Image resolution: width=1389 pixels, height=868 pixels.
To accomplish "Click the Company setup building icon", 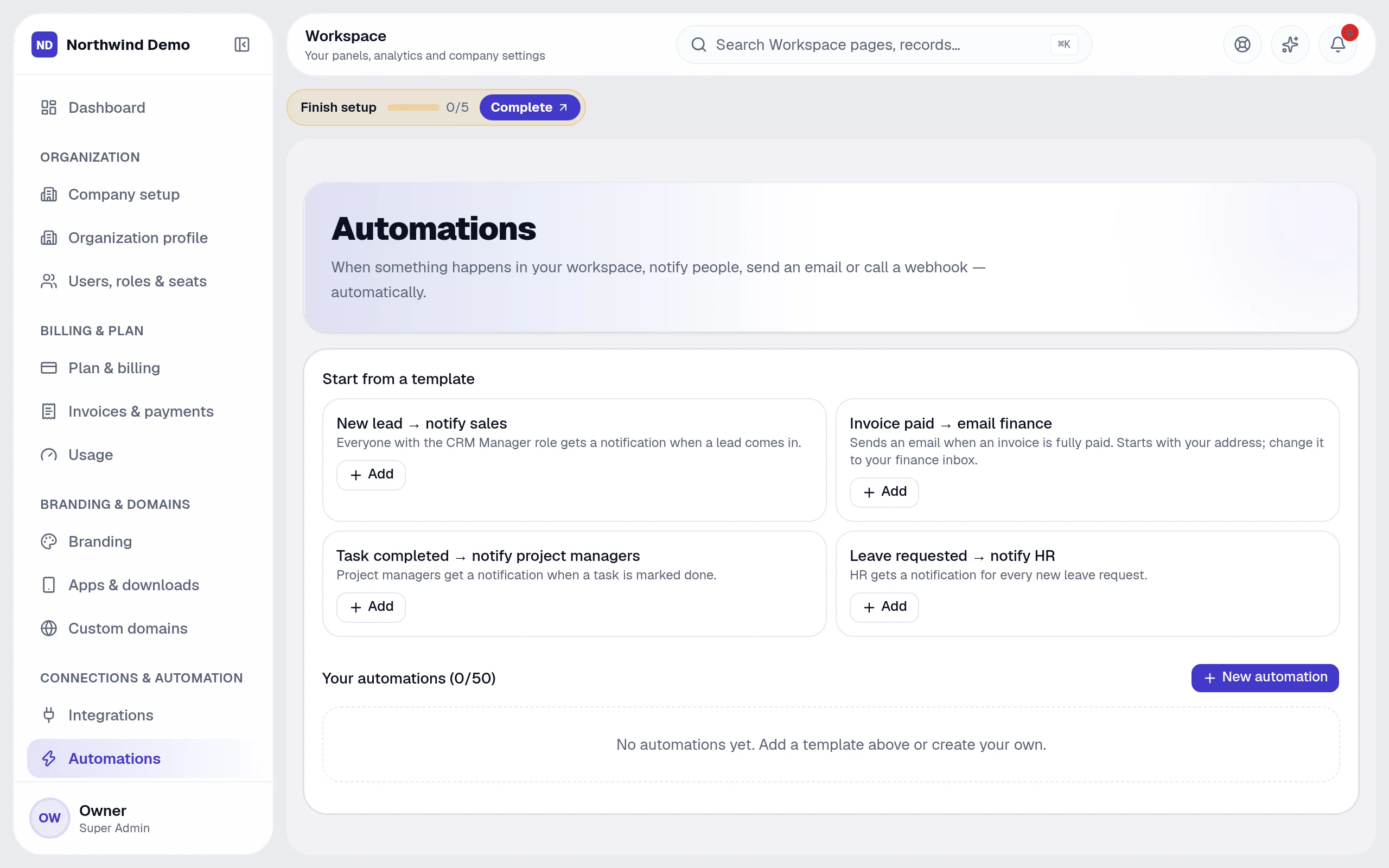I will point(49,194).
